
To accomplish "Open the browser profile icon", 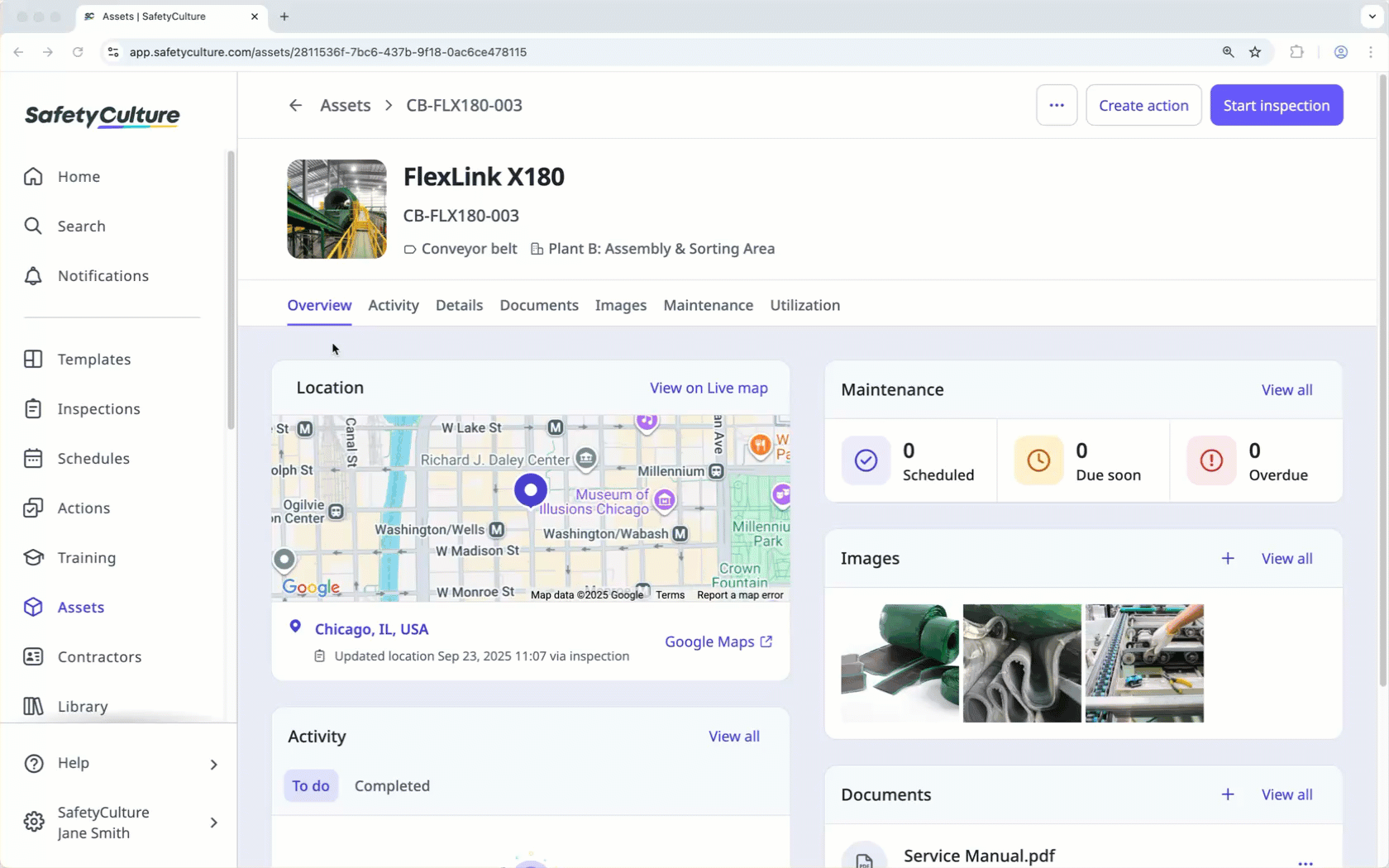I will coord(1340,52).
